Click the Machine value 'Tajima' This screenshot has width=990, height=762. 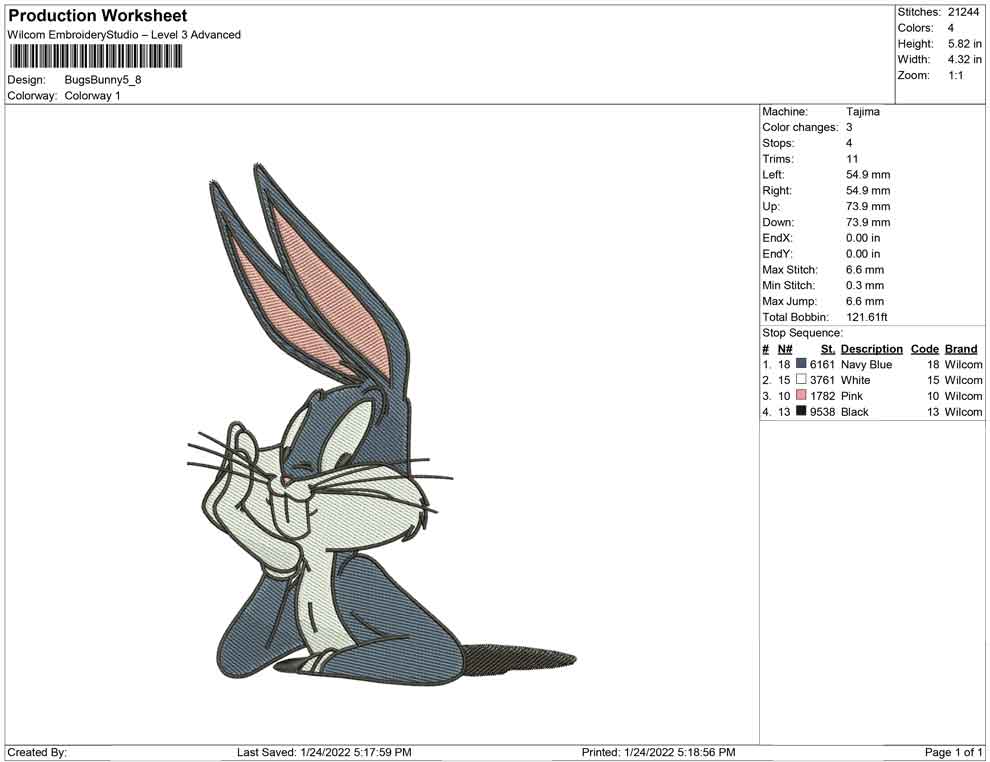pos(862,112)
